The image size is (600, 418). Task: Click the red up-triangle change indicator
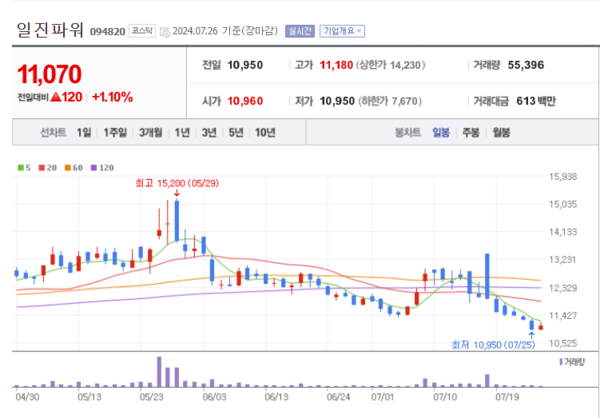click(56, 97)
